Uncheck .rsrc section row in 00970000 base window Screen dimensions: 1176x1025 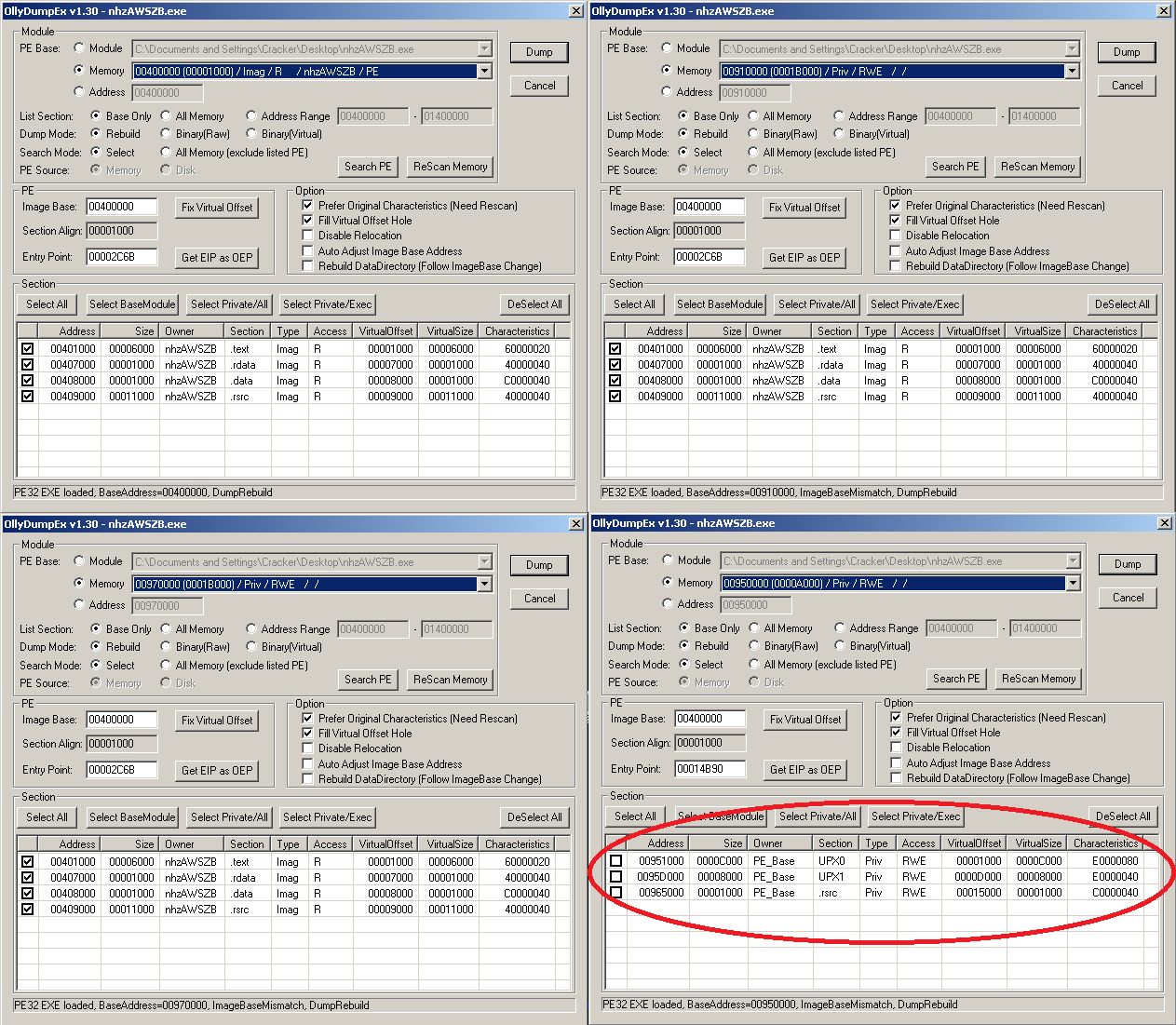coord(28,910)
